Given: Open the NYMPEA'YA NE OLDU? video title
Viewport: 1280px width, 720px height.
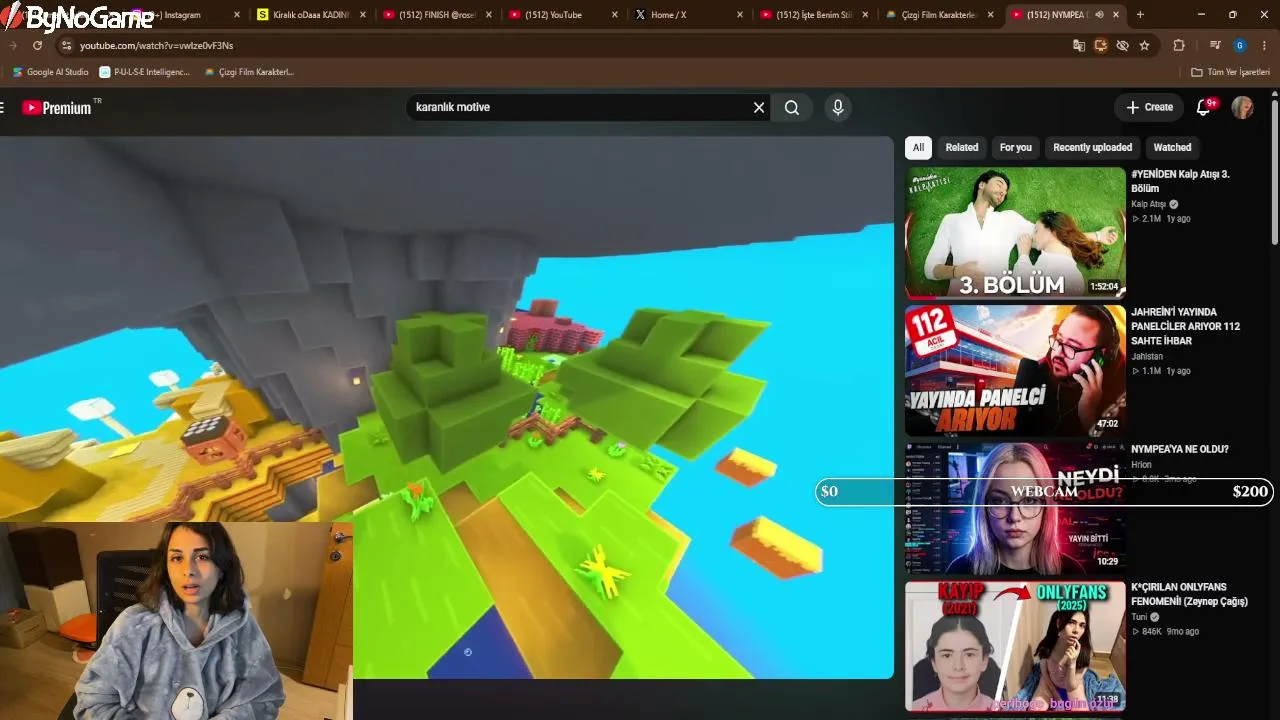Looking at the screenshot, I should (x=1180, y=449).
